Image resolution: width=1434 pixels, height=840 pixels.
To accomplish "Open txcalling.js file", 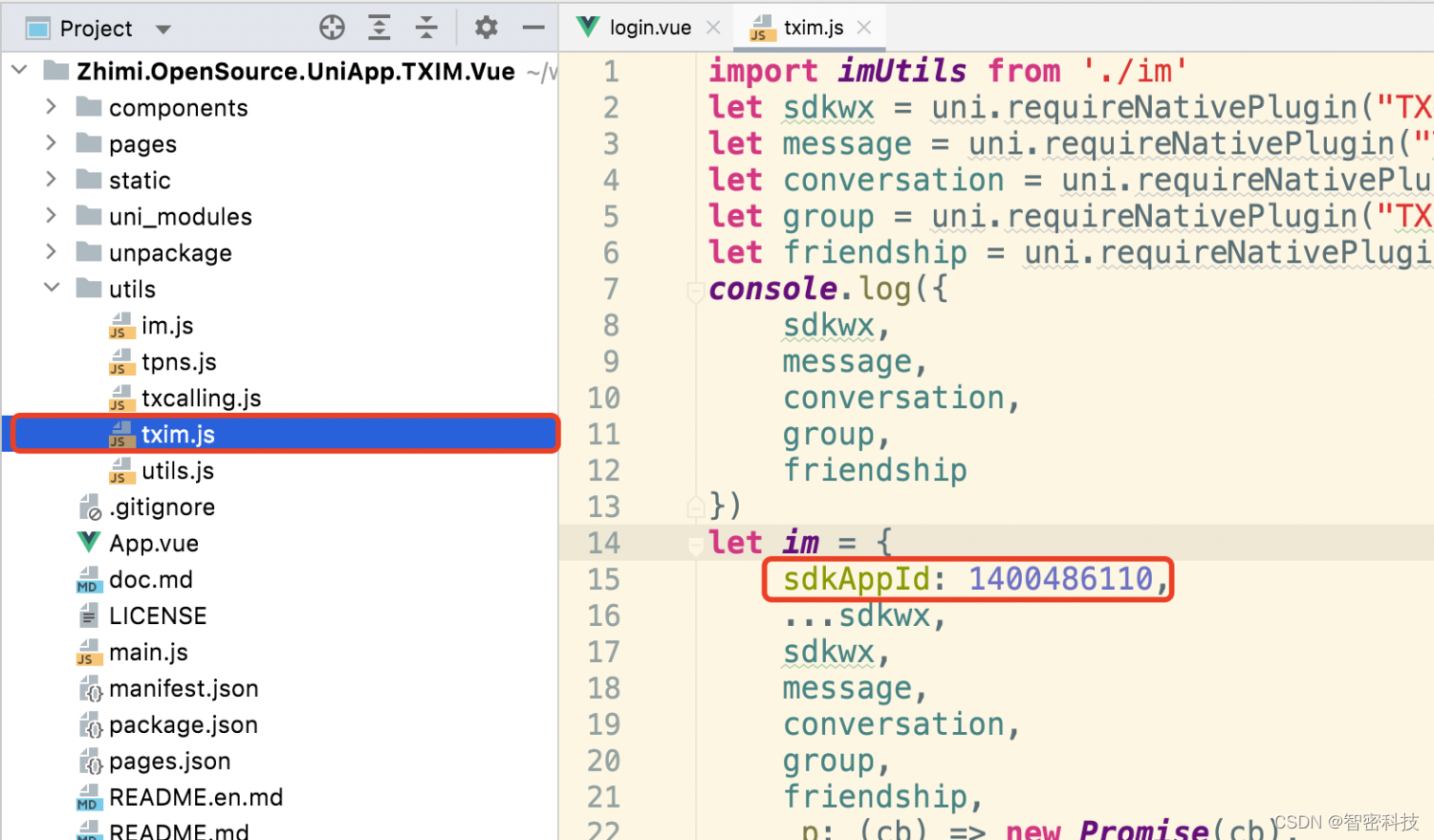I will [x=201, y=398].
